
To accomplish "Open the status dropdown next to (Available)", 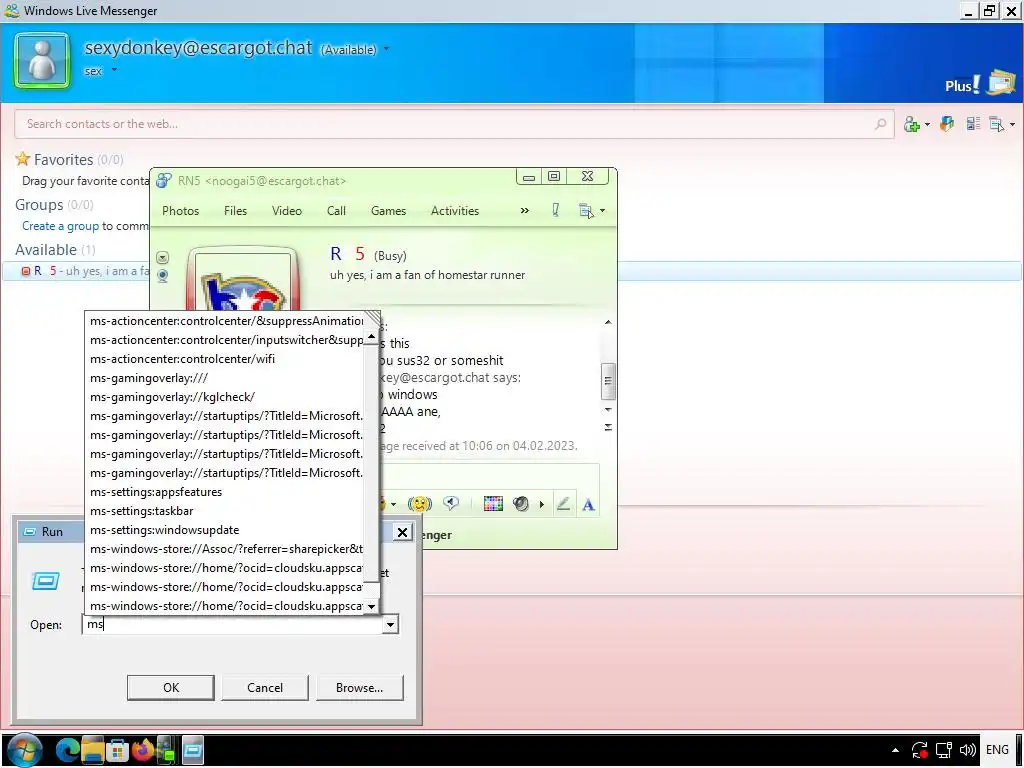I will 386,49.
